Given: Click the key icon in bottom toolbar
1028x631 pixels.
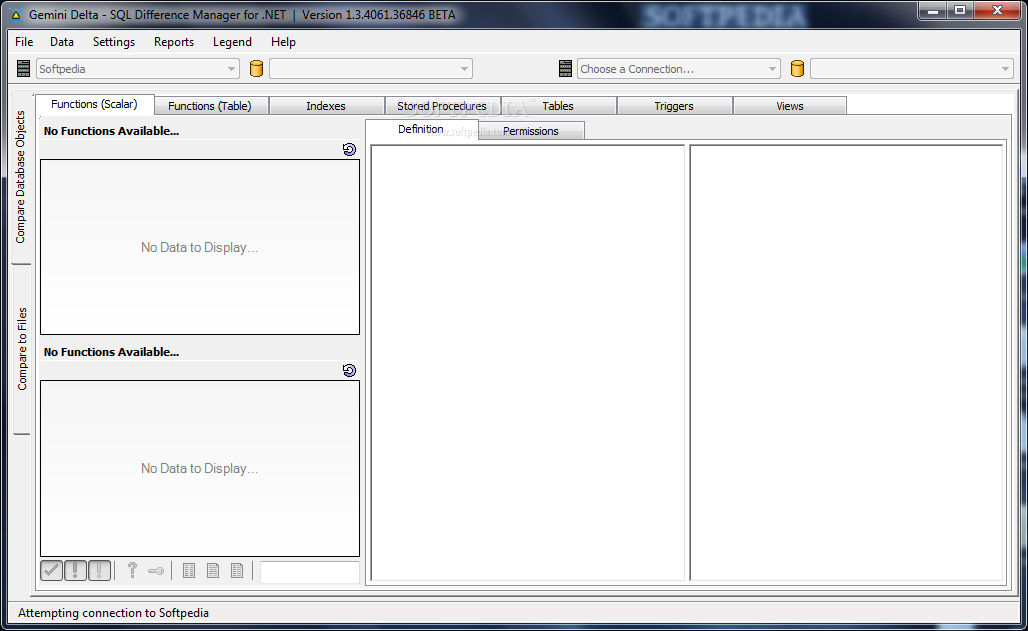Looking at the screenshot, I should click(156, 571).
